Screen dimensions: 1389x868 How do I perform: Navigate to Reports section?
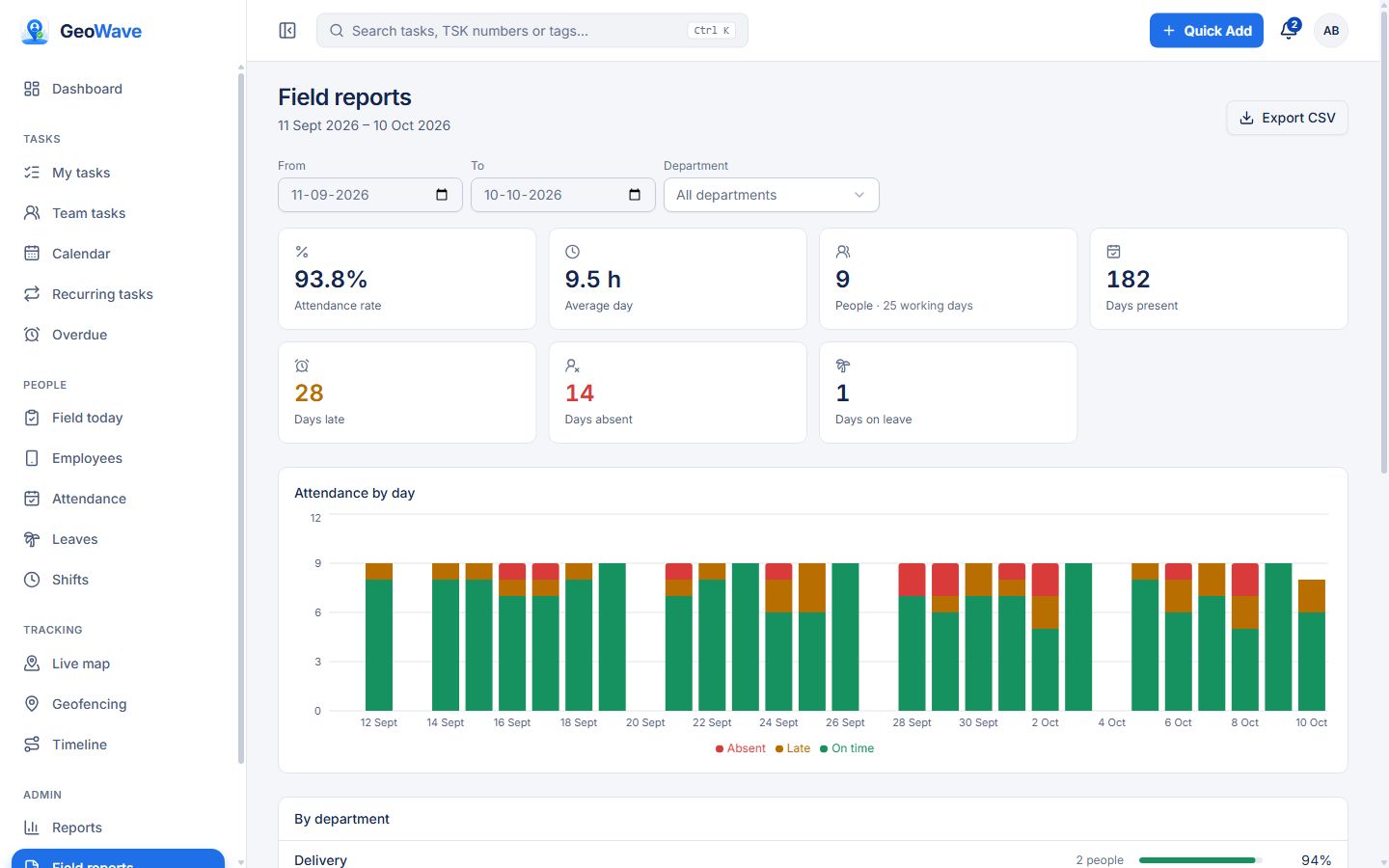[118, 827]
